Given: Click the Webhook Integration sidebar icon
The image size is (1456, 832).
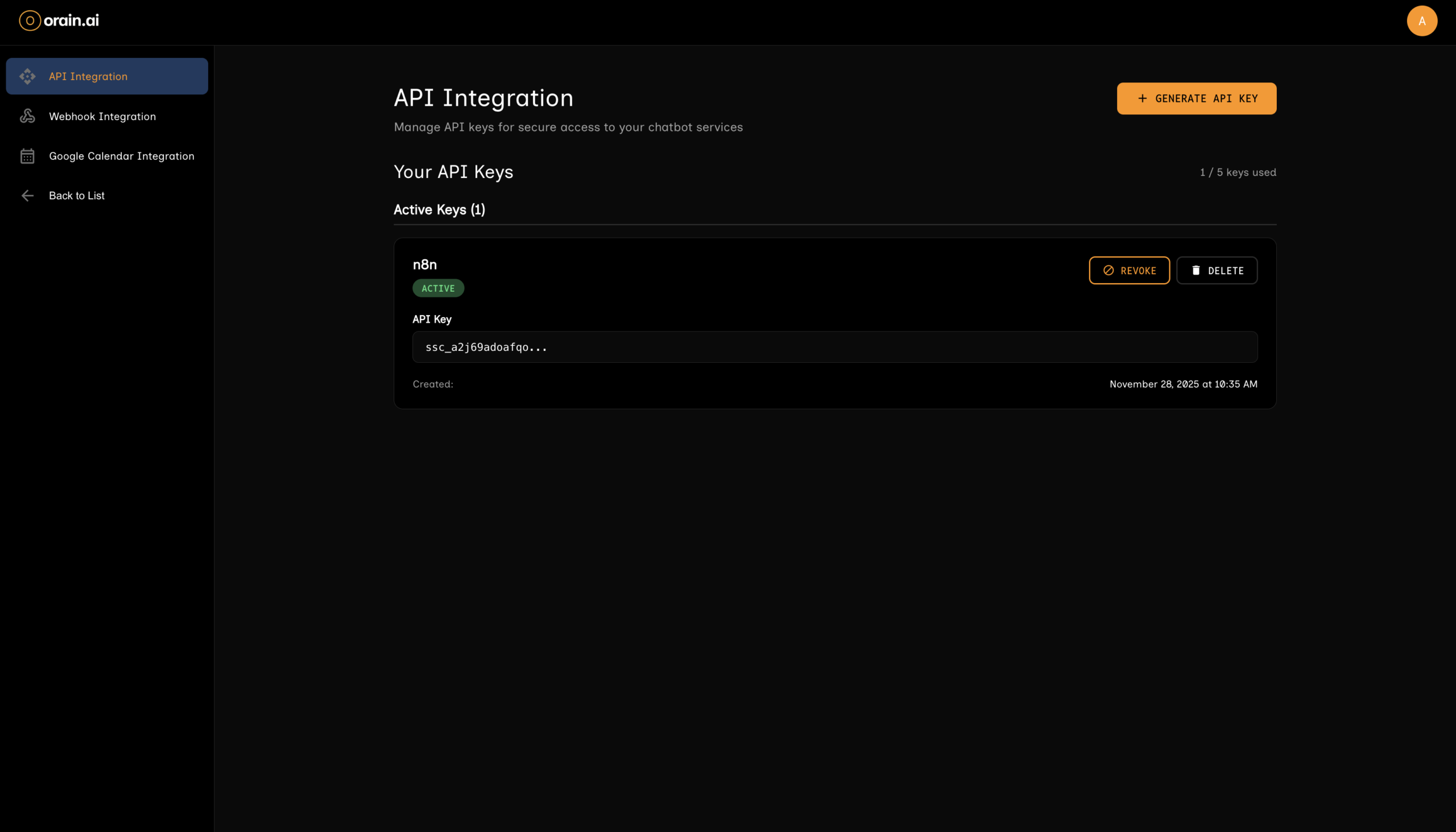Looking at the screenshot, I should pyautogui.click(x=27, y=117).
